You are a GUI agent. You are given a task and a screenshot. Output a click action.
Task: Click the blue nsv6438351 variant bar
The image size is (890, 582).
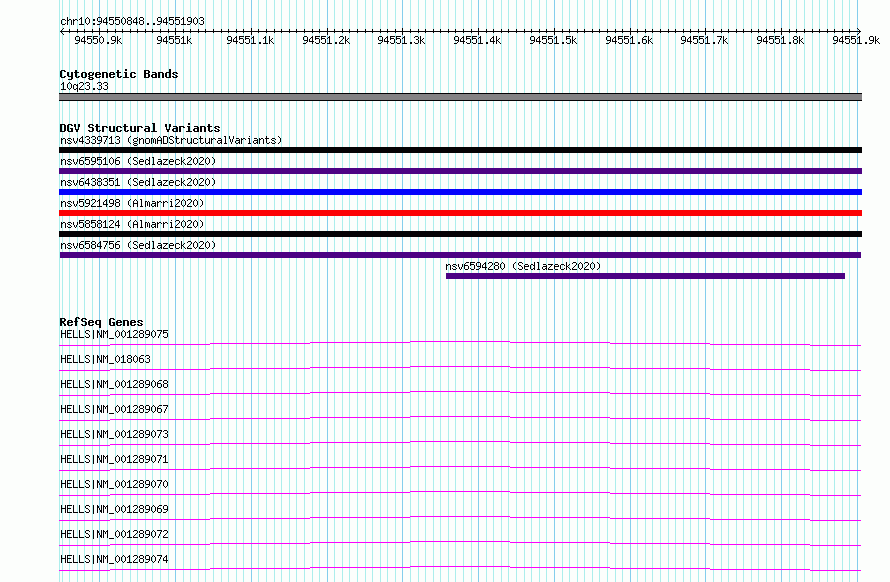tap(460, 192)
